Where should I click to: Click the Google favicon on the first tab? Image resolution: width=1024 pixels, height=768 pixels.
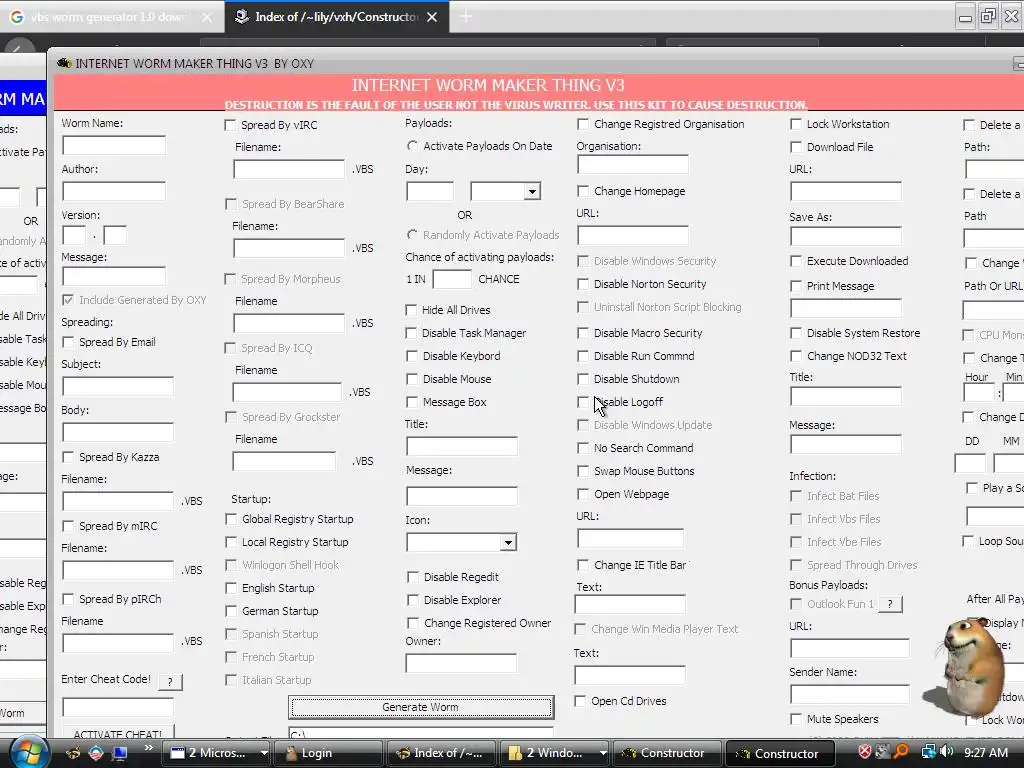(x=17, y=17)
